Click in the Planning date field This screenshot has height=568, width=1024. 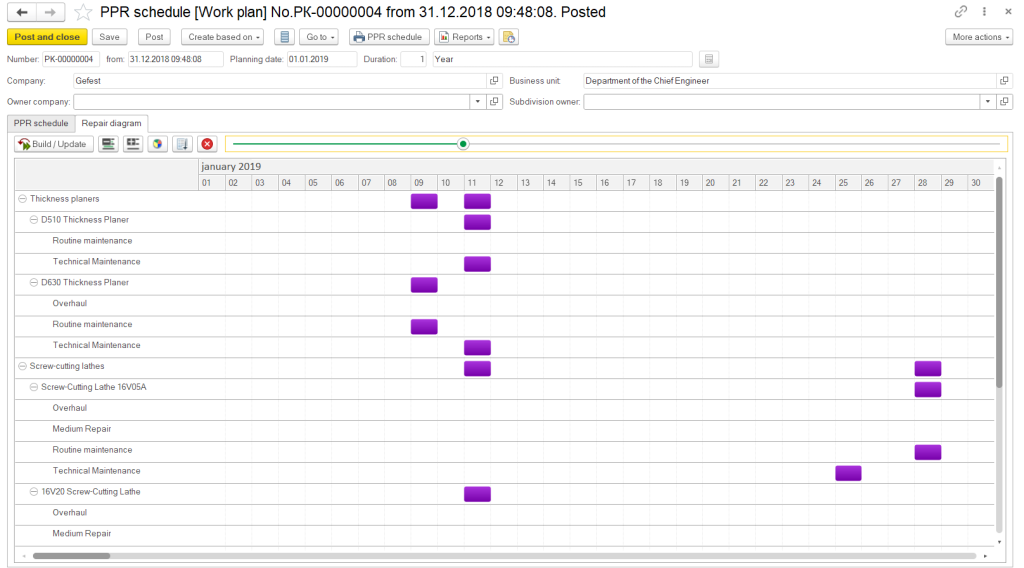click(x=320, y=59)
